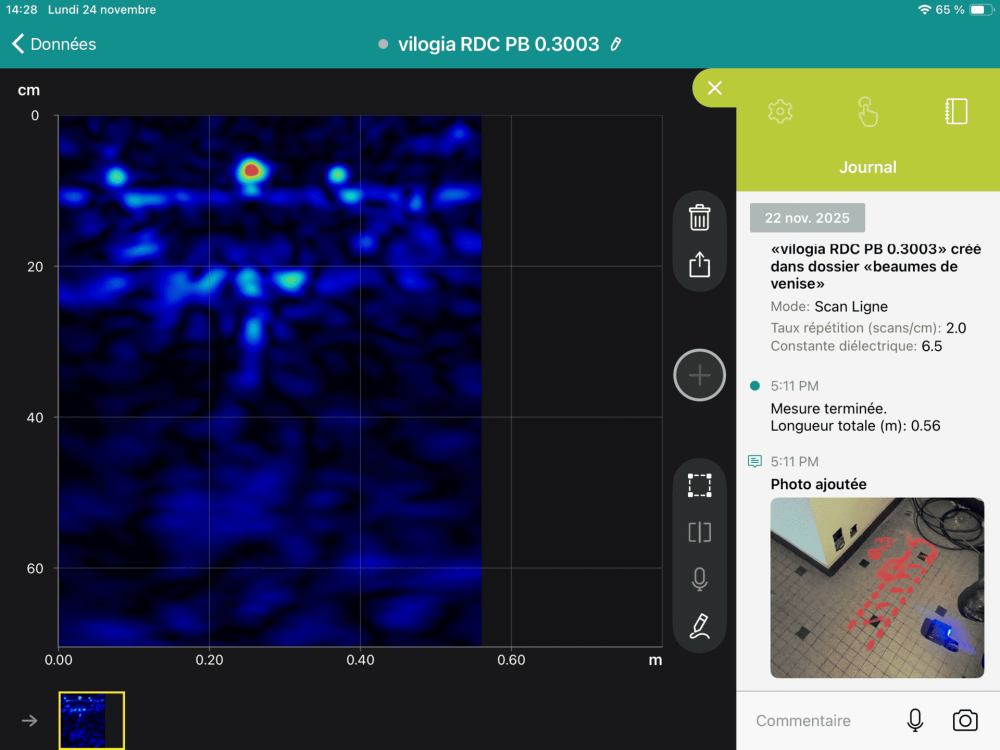This screenshot has width=1000, height=750.
Task: Open the Journal notebook tab
Action: point(956,112)
